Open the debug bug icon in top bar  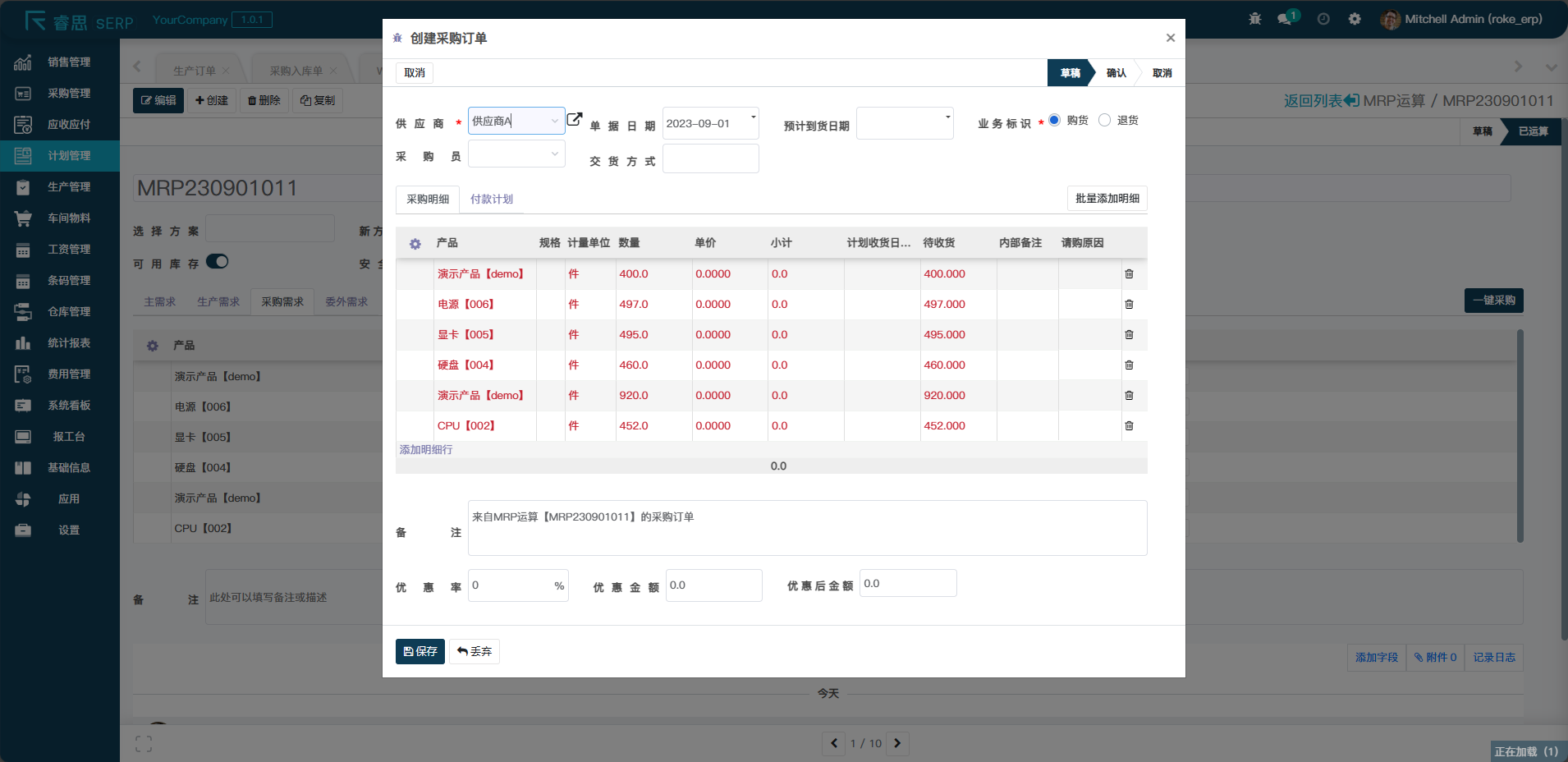point(1254,19)
